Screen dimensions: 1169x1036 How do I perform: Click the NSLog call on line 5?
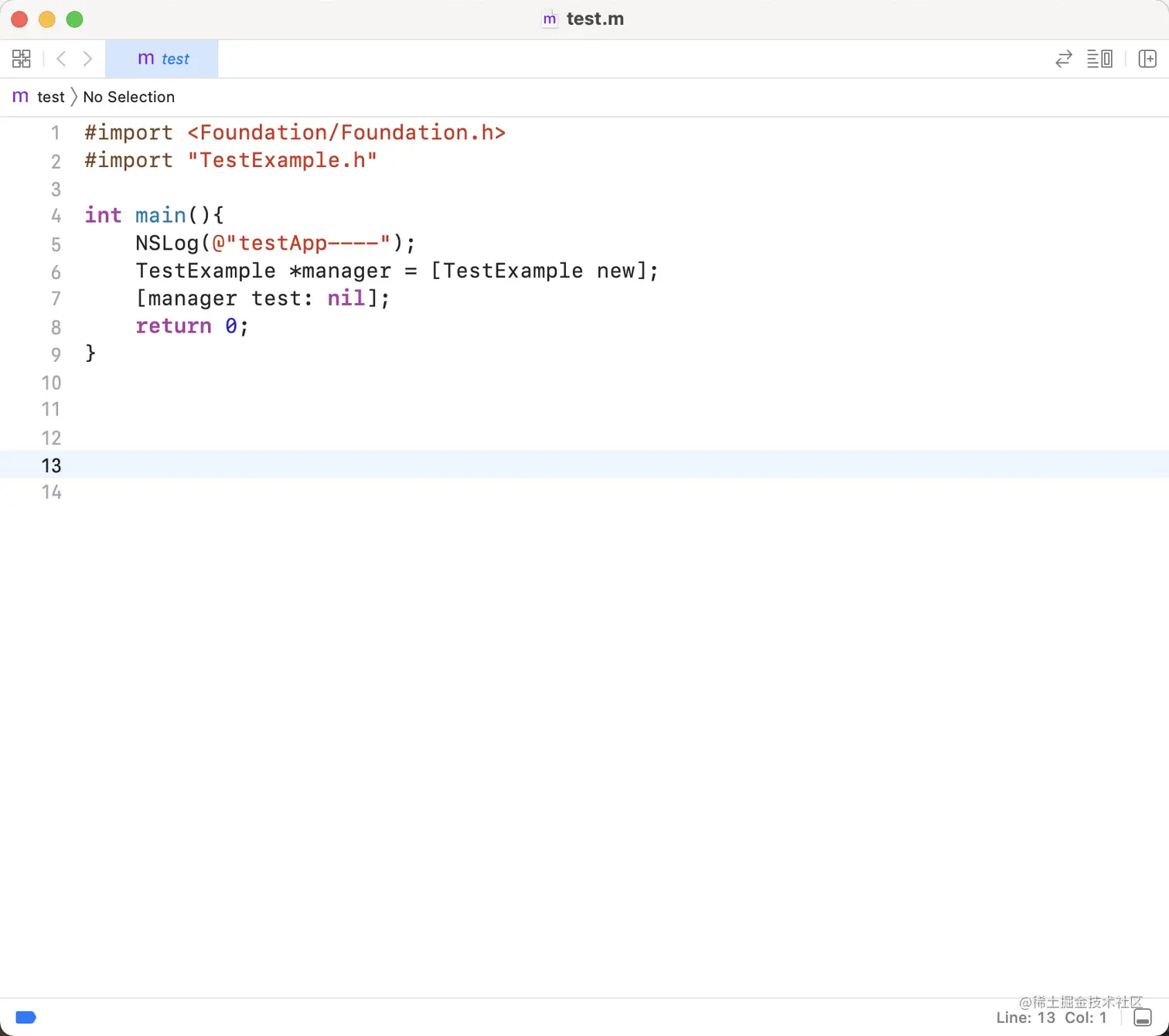(x=167, y=244)
